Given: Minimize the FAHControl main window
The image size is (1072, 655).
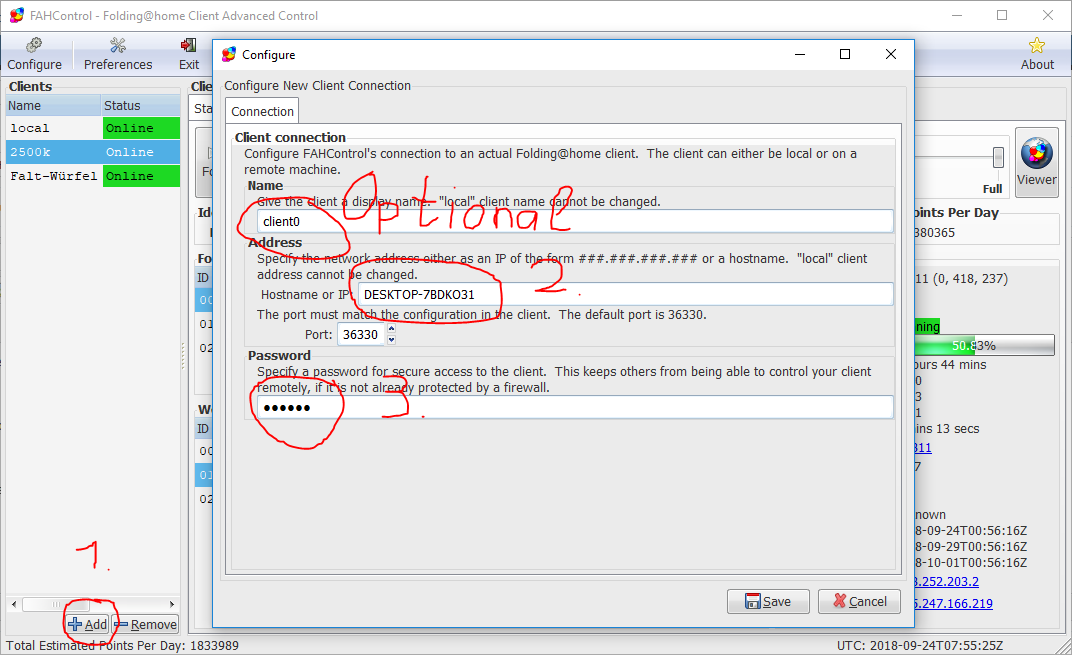Looking at the screenshot, I should (957, 15).
